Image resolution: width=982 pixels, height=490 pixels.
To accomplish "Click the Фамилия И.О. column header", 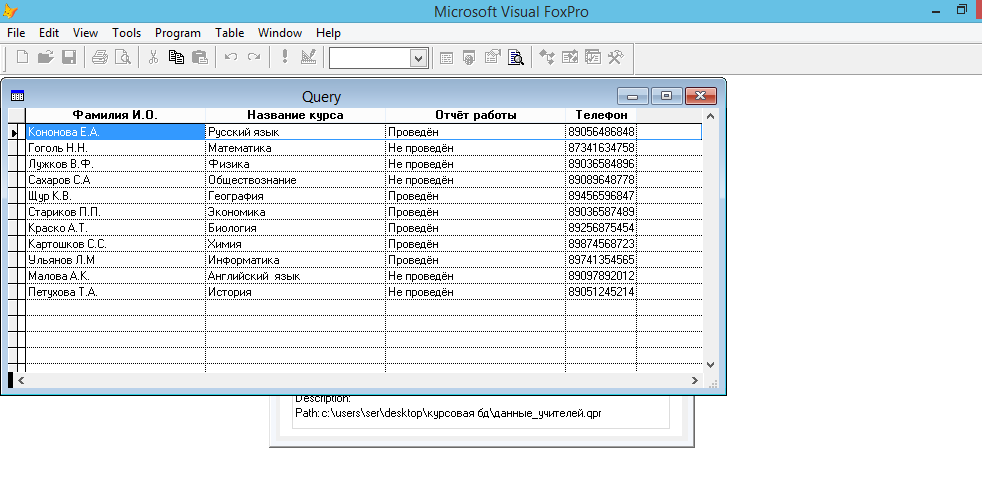I will [x=115, y=115].
